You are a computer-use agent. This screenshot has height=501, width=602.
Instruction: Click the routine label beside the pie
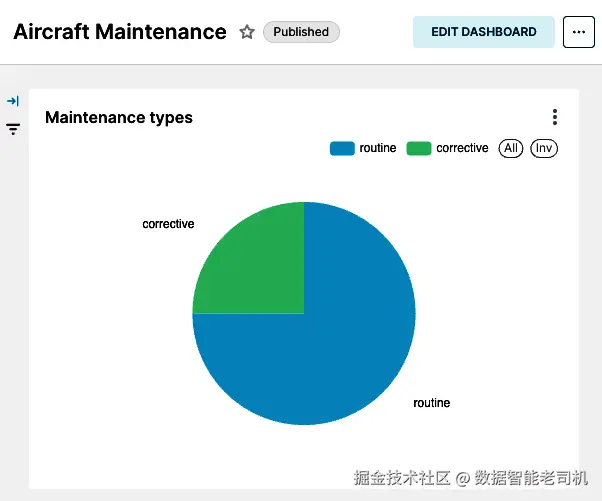(x=432, y=403)
